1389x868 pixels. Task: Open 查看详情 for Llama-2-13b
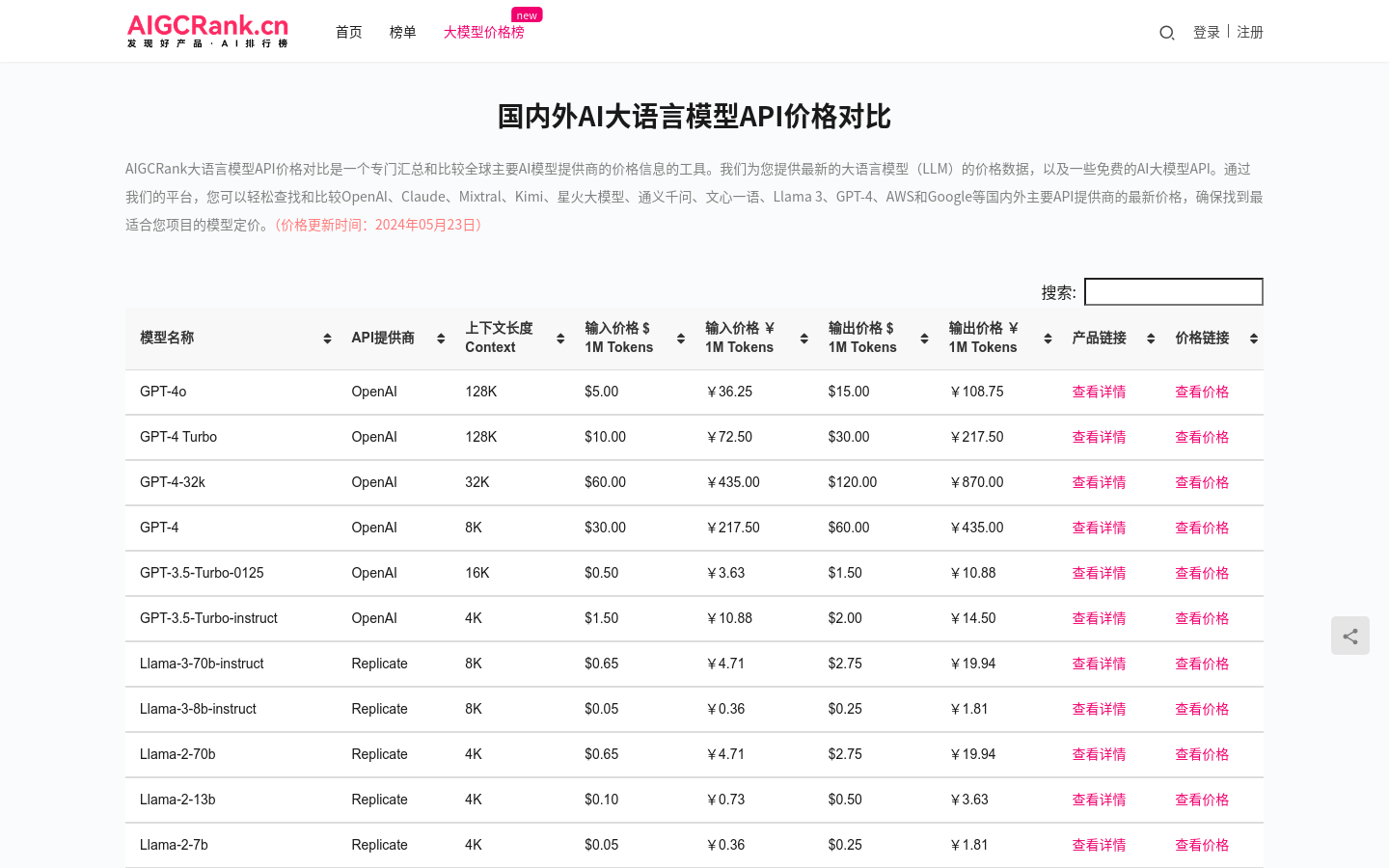tap(1099, 800)
